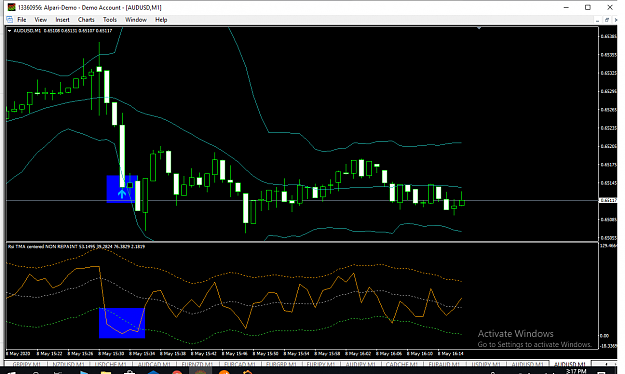Minimize the inner chart window
625x374 pixels.
pyautogui.click(x=597, y=20)
